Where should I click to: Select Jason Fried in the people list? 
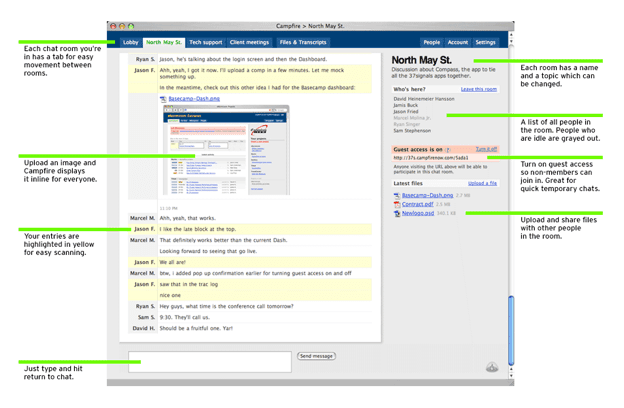[406, 111]
